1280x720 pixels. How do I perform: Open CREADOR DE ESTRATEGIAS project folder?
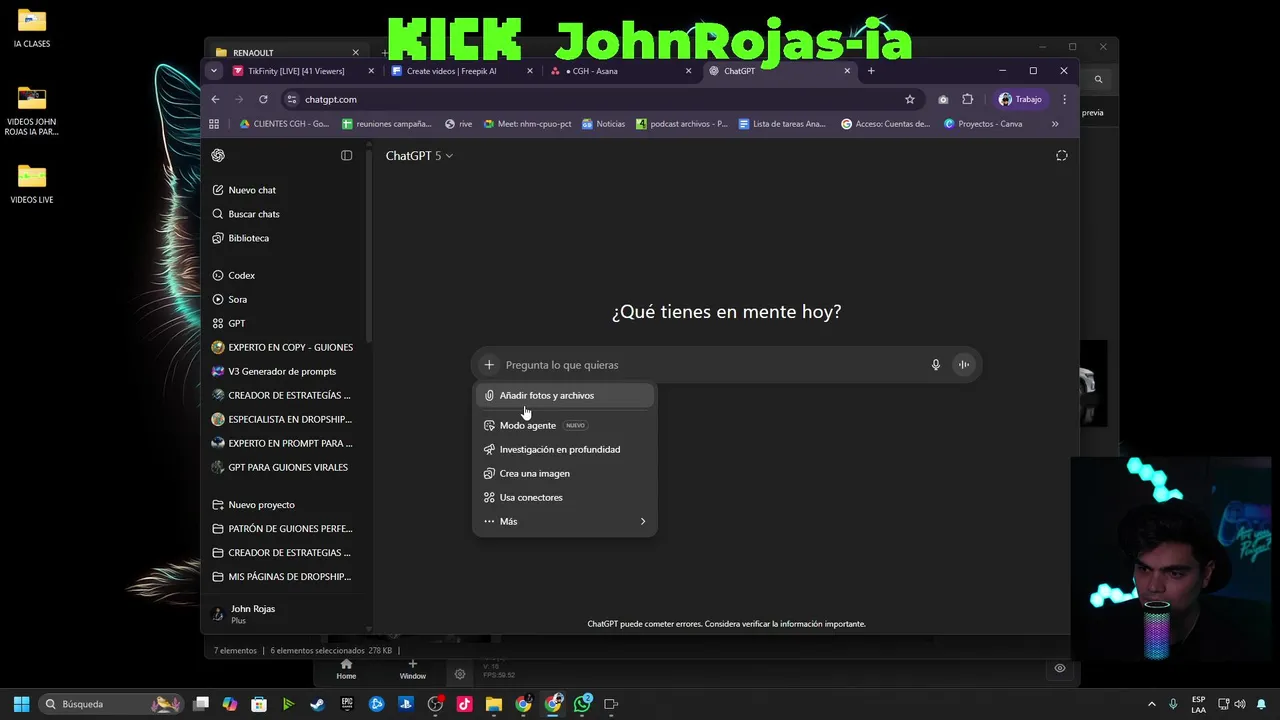pyautogui.click(x=284, y=553)
